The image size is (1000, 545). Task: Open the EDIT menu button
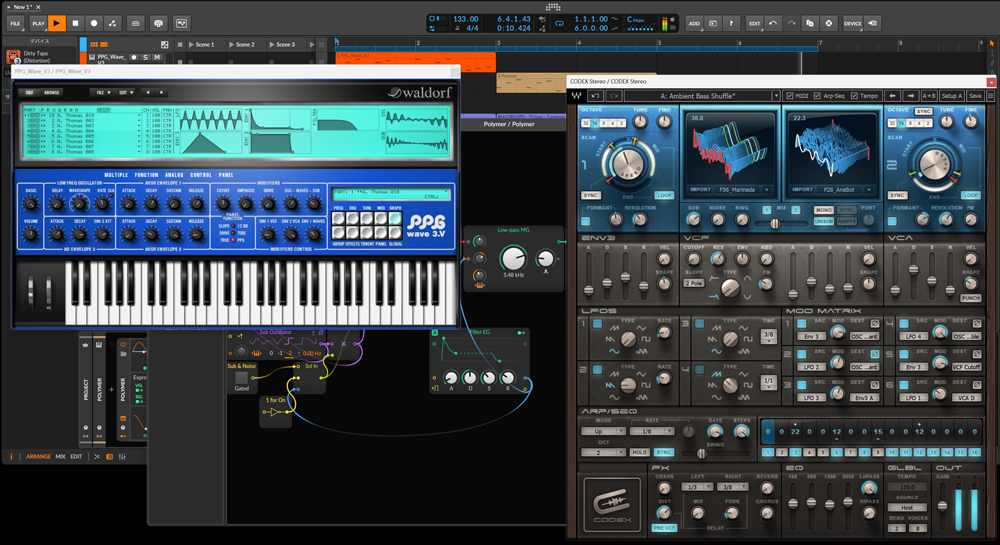(x=754, y=24)
